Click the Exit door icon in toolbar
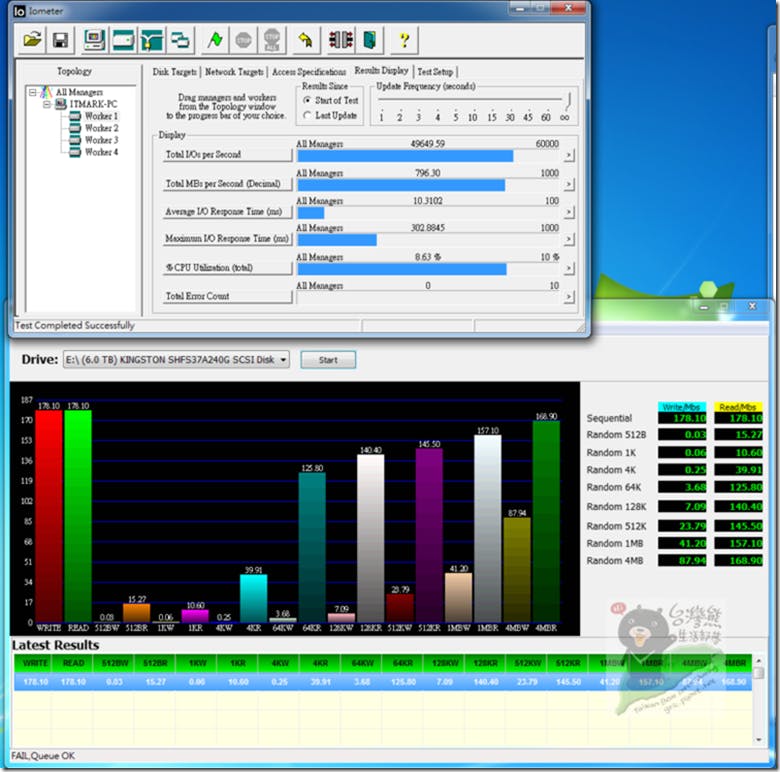This screenshot has height=772, width=780. click(370, 40)
